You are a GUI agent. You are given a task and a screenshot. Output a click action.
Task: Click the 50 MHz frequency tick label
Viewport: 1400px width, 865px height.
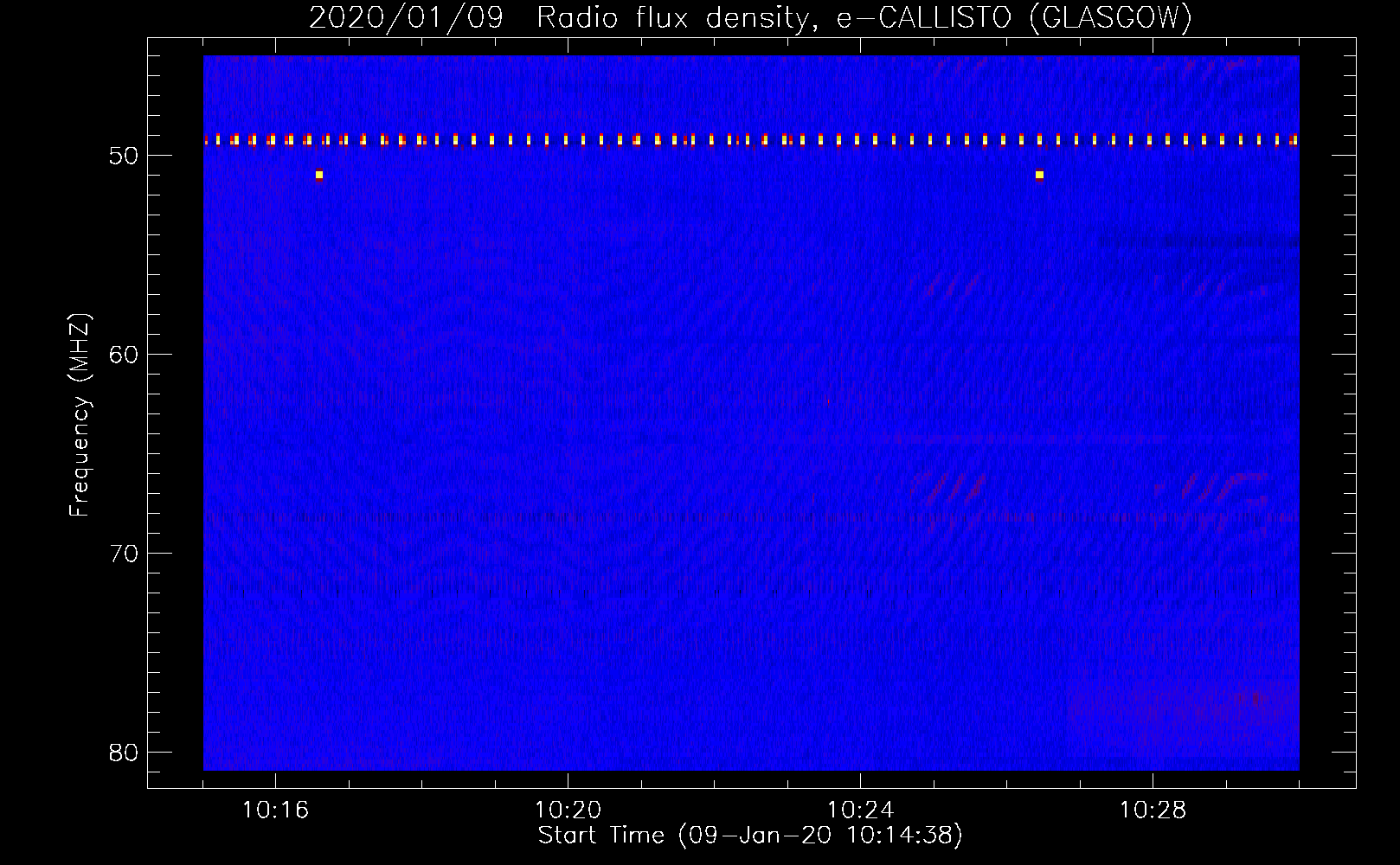(125, 156)
